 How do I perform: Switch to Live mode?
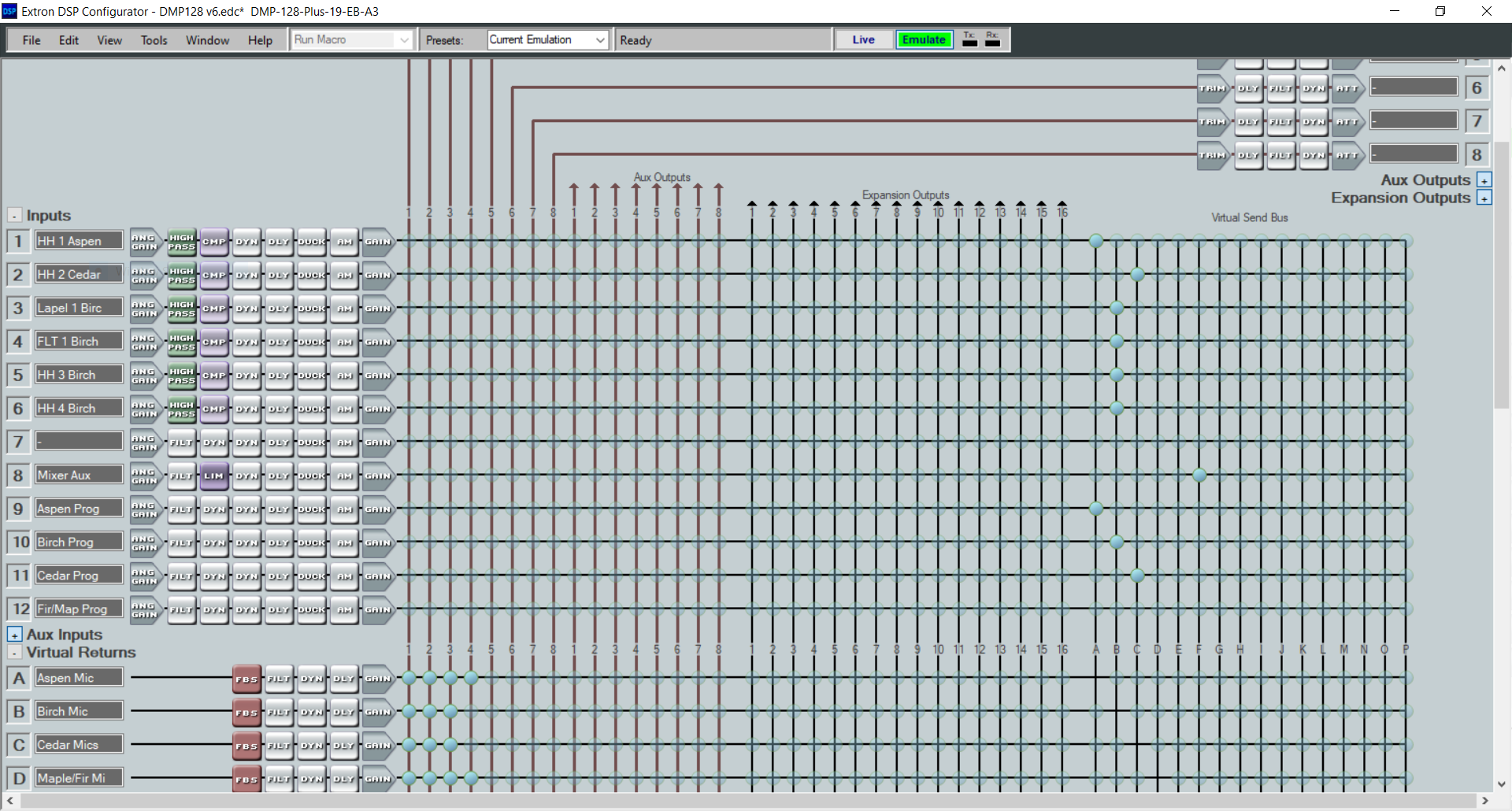864,39
